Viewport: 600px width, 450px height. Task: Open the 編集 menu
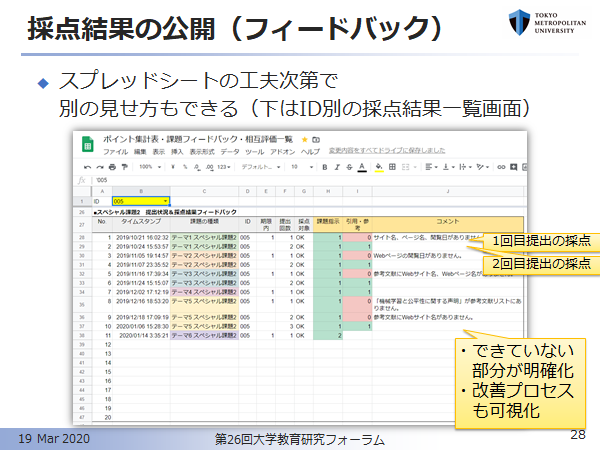tap(140, 152)
